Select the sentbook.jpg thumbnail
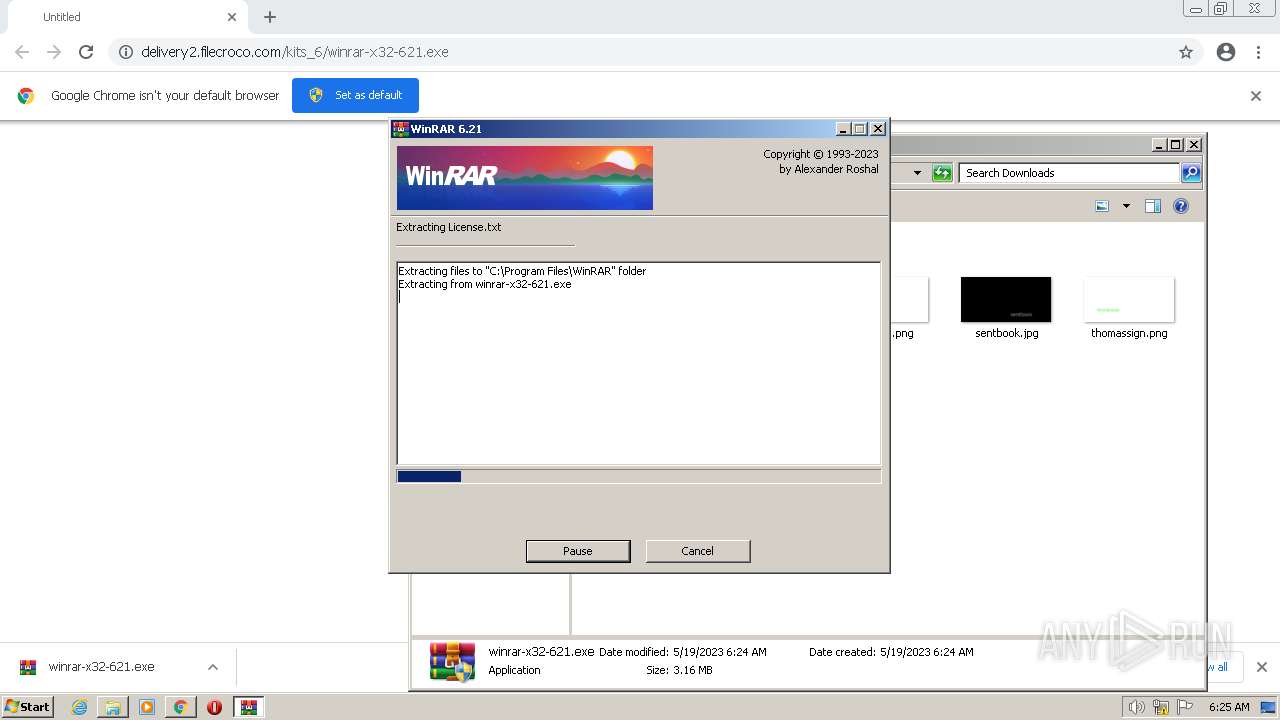The image size is (1280, 720). pos(1006,300)
